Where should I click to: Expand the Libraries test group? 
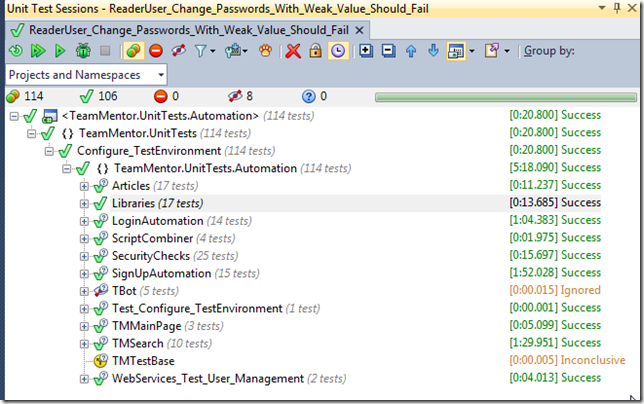[x=84, y=204]
